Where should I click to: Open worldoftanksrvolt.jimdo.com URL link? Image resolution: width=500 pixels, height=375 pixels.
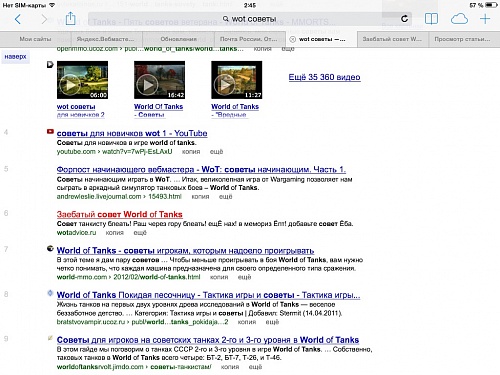pos(134,367)
